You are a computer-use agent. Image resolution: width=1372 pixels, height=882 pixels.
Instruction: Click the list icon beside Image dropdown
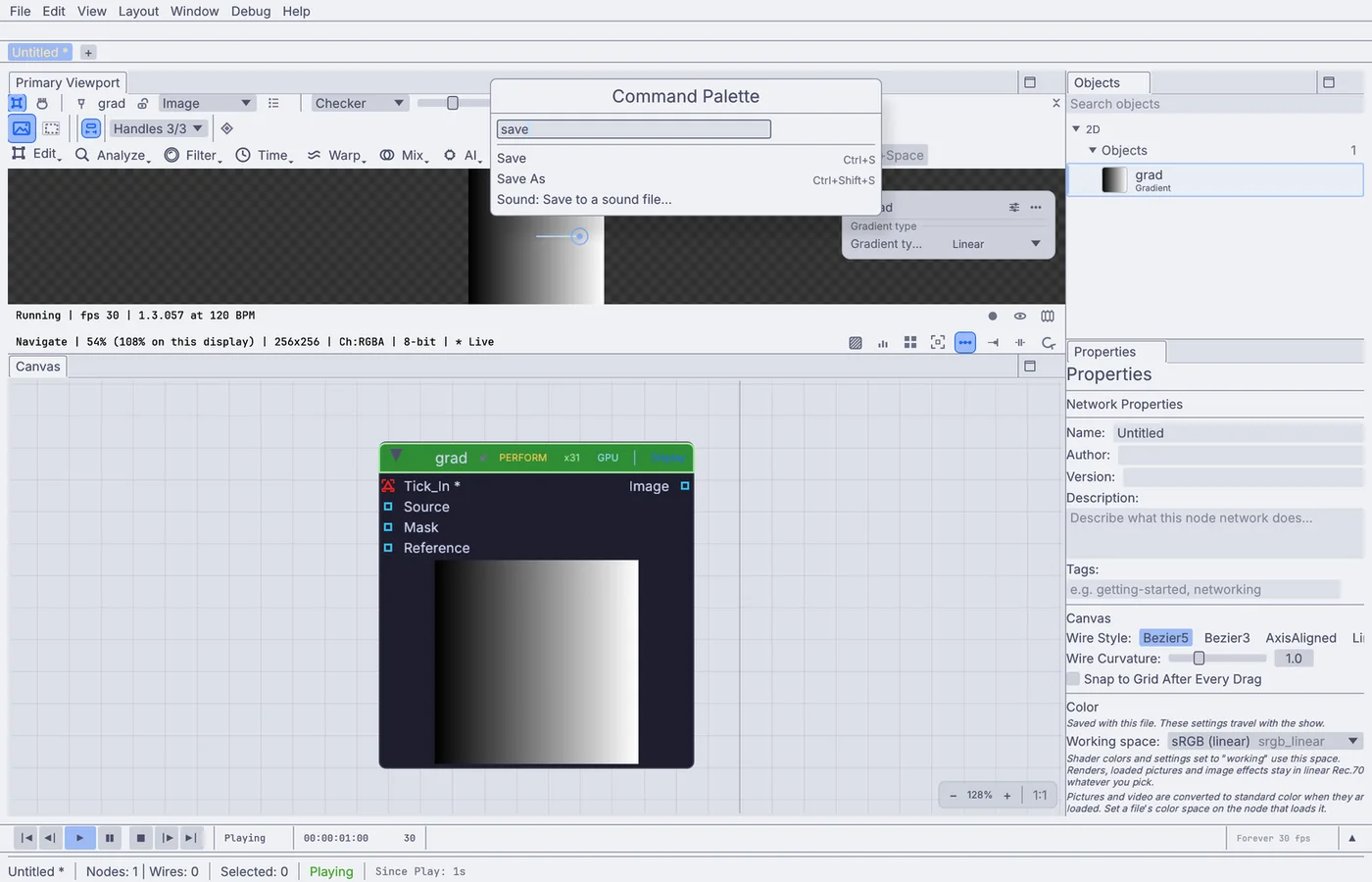(273, 103)
